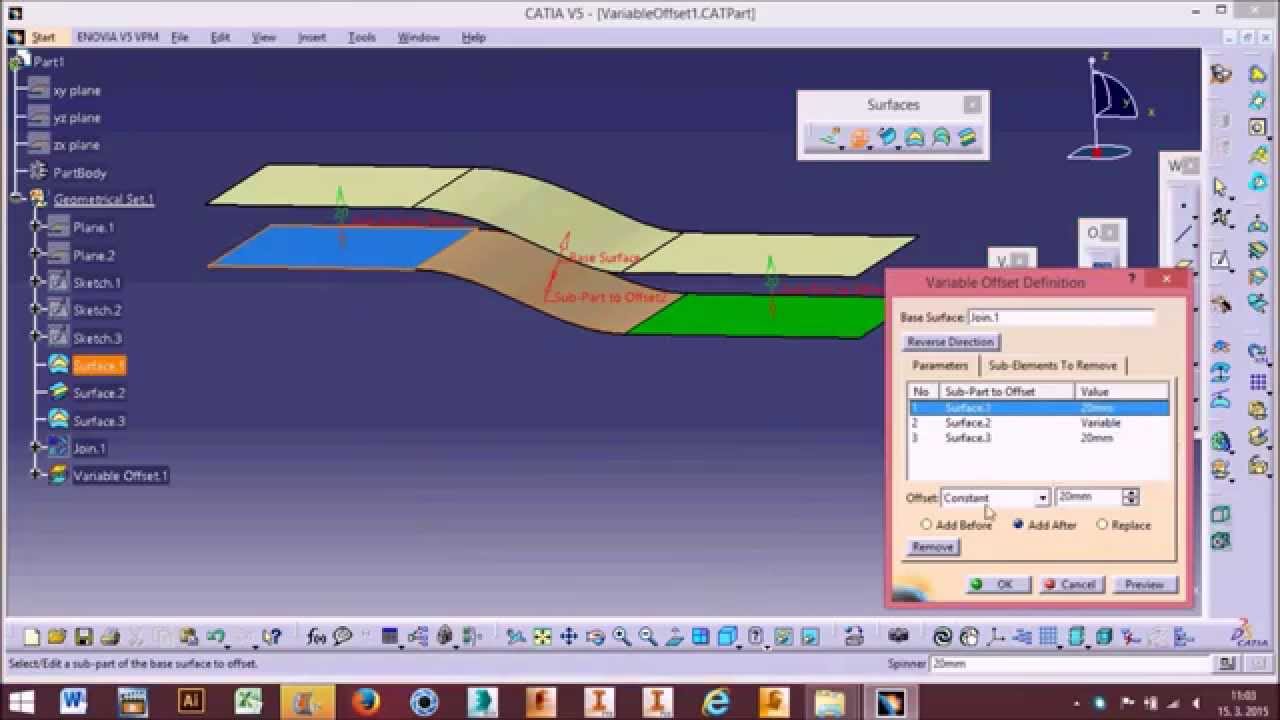Click the Print icon in bottom toolbar
This screenshot has width=1280, height=720.
pyautogui.click(x=110, y=636)
